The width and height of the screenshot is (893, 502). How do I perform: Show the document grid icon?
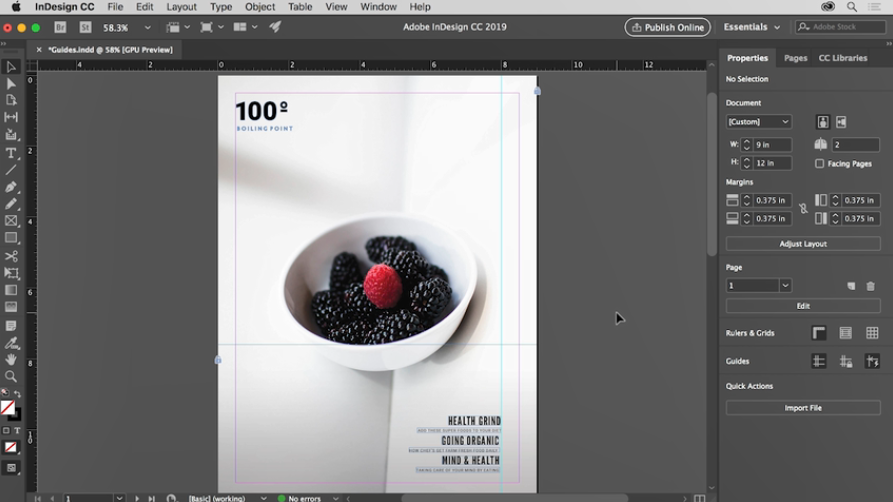coord(872,333)
